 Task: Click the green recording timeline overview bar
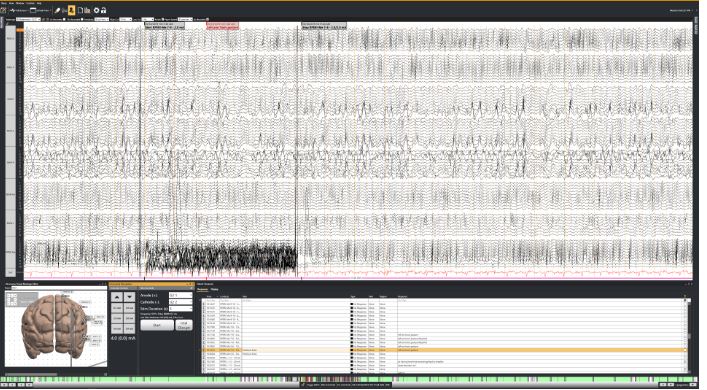[347, 380]
